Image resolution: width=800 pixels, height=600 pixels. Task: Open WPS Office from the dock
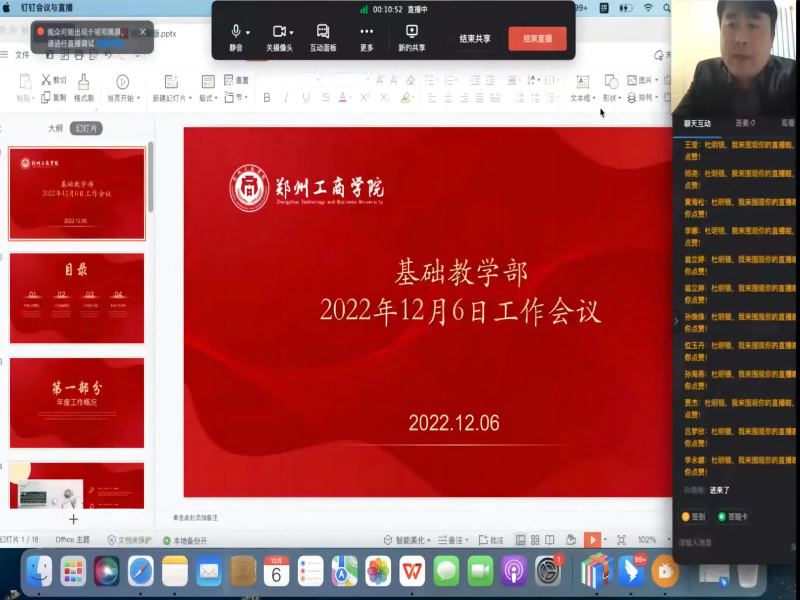(x=412, y=571)
